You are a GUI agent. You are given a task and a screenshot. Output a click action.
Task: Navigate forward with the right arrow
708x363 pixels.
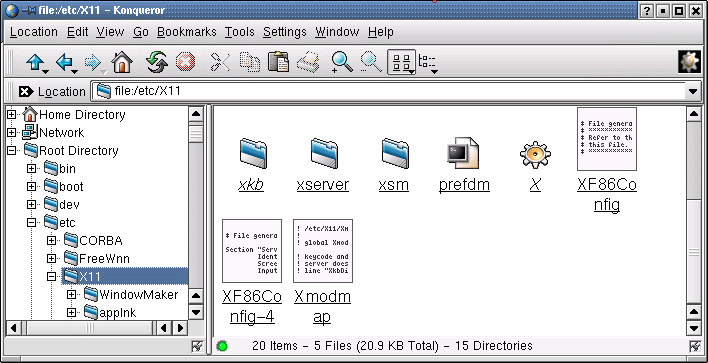pyautogui.click(x=94, y=62)
